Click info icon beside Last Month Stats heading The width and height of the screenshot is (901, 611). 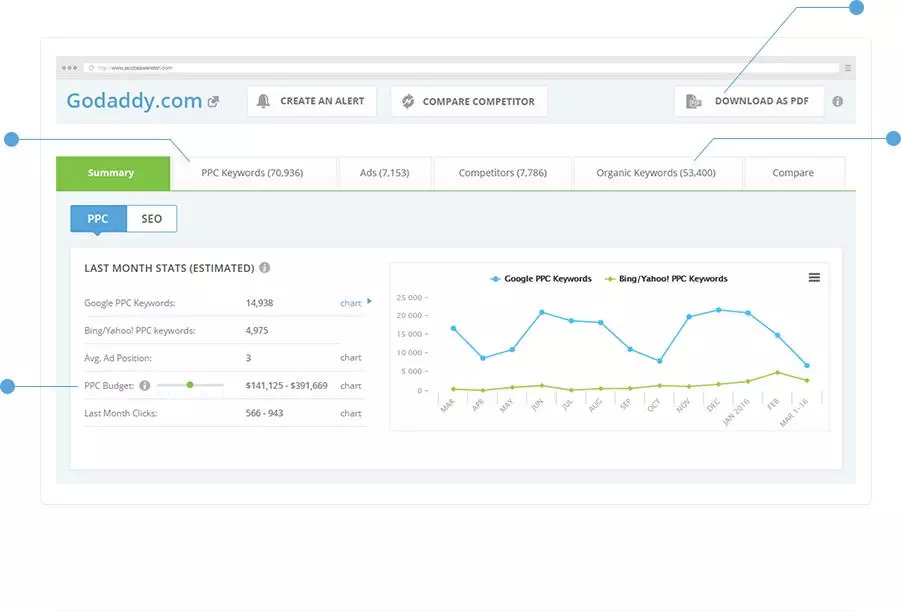(x=265, y=268)
